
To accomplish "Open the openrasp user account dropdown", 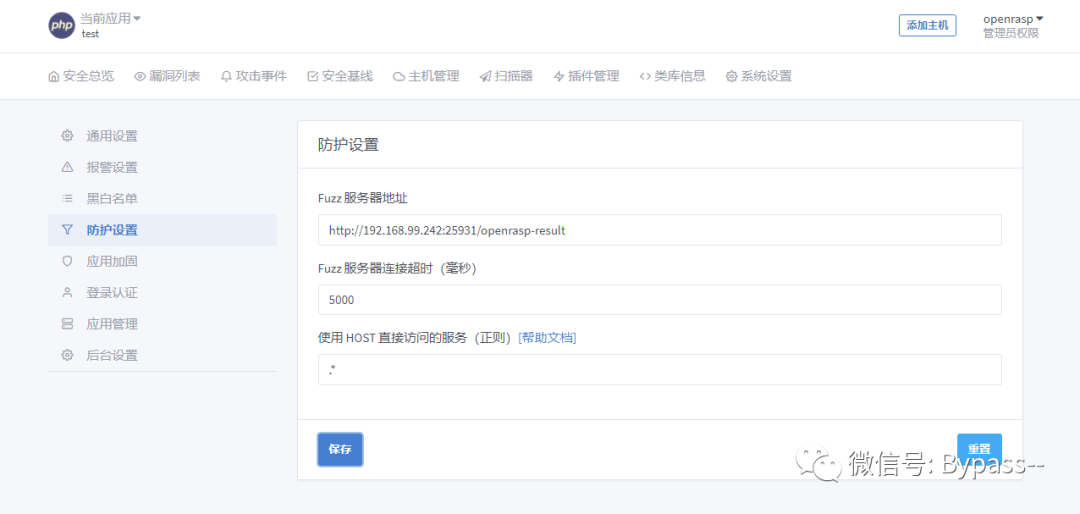I will pos(1013,19).
